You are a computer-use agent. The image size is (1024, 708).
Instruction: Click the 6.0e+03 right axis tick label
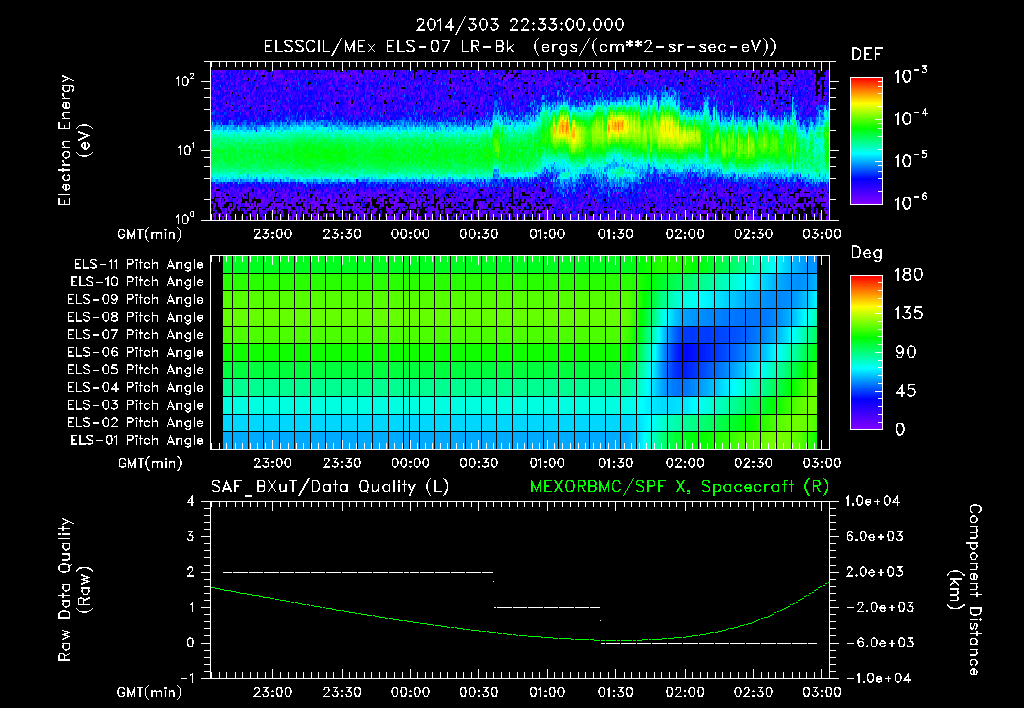(x=874, y=536)
